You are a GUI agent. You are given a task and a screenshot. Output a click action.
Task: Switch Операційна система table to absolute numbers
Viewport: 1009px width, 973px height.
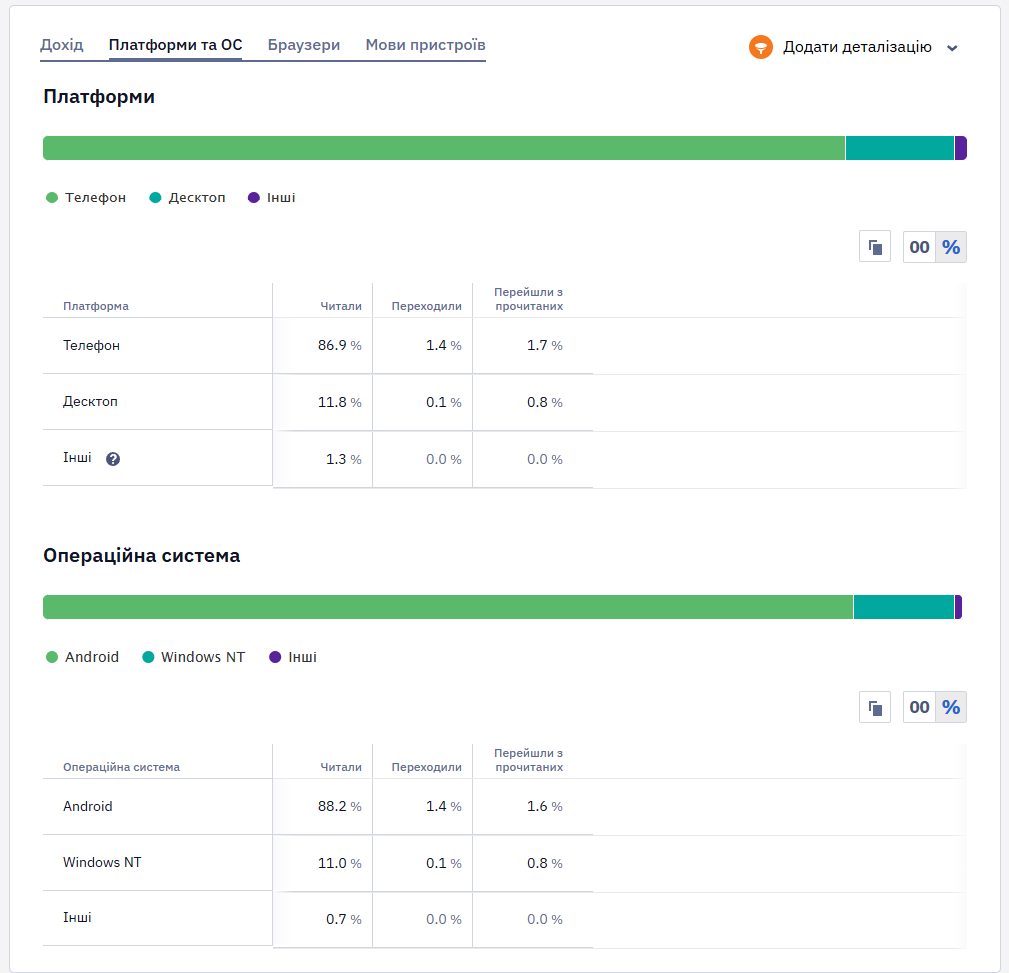pos(919,707)
